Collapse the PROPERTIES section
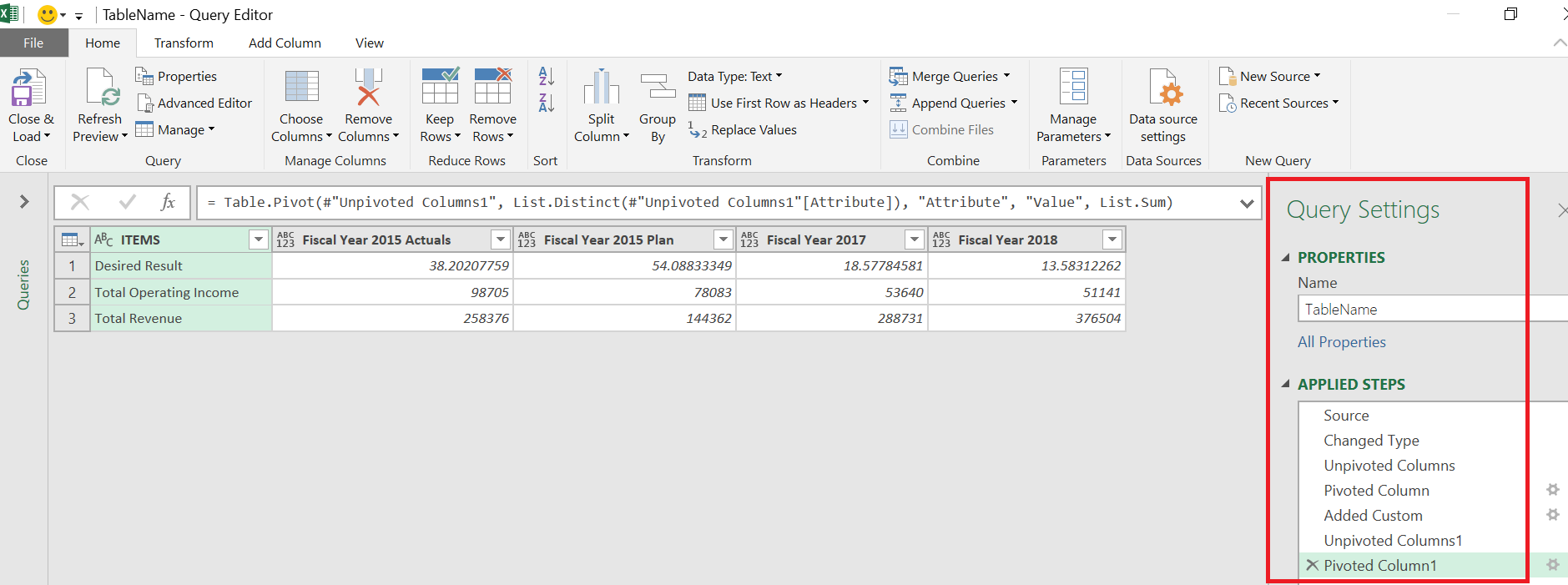 (1286, 258)
